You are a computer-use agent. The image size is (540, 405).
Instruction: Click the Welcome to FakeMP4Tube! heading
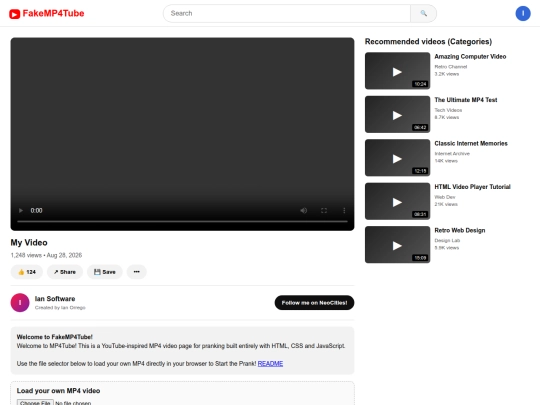click(x=54, y=337)
